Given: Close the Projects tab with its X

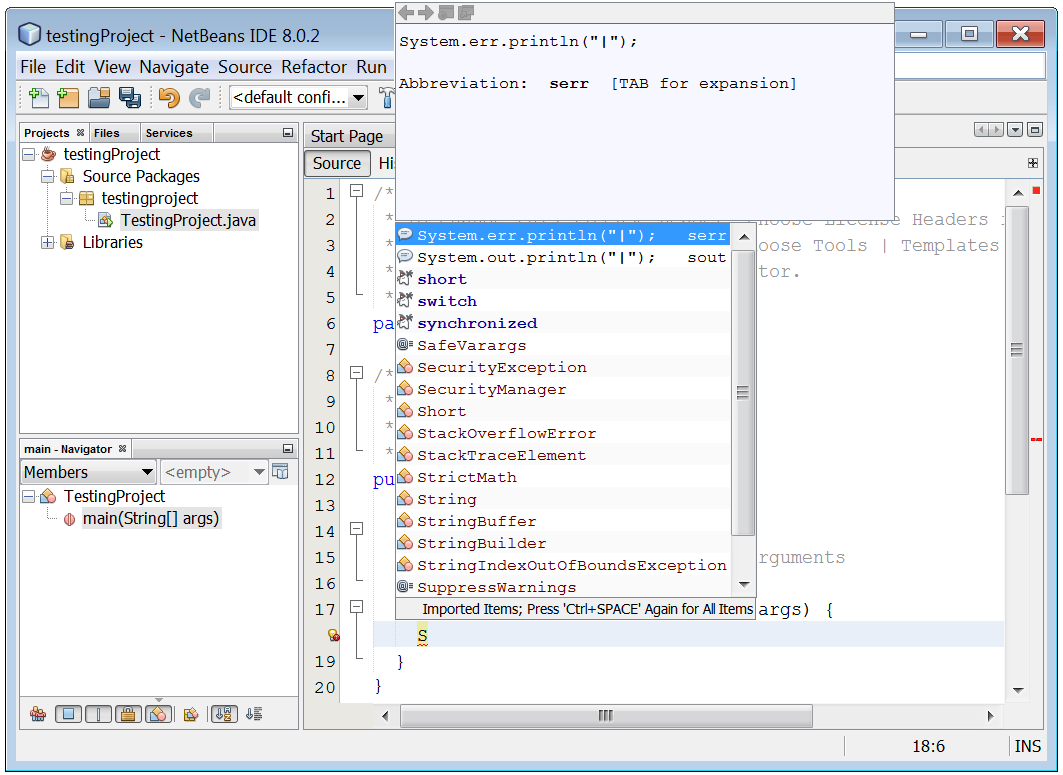Looking at the screenshot, I should pos(80,133).
